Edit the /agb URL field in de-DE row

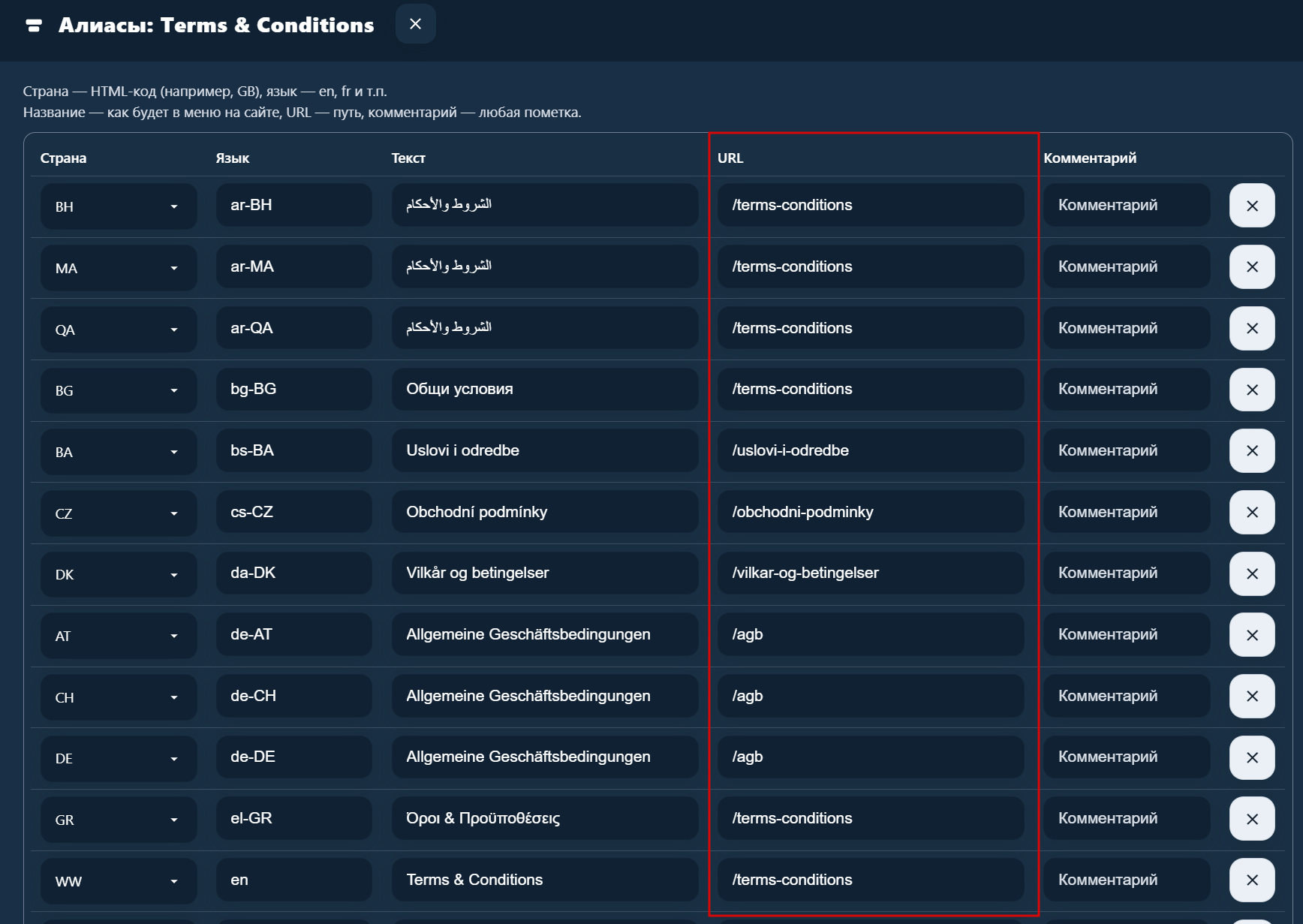(871, 757)
